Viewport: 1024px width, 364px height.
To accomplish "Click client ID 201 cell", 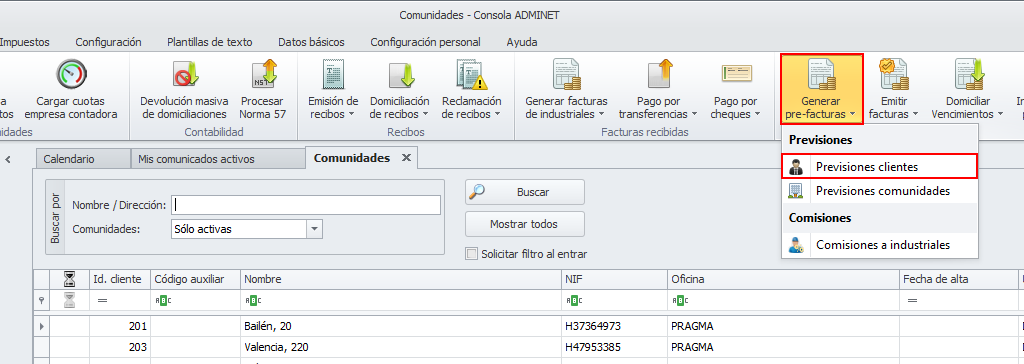I will coord(120,325).
